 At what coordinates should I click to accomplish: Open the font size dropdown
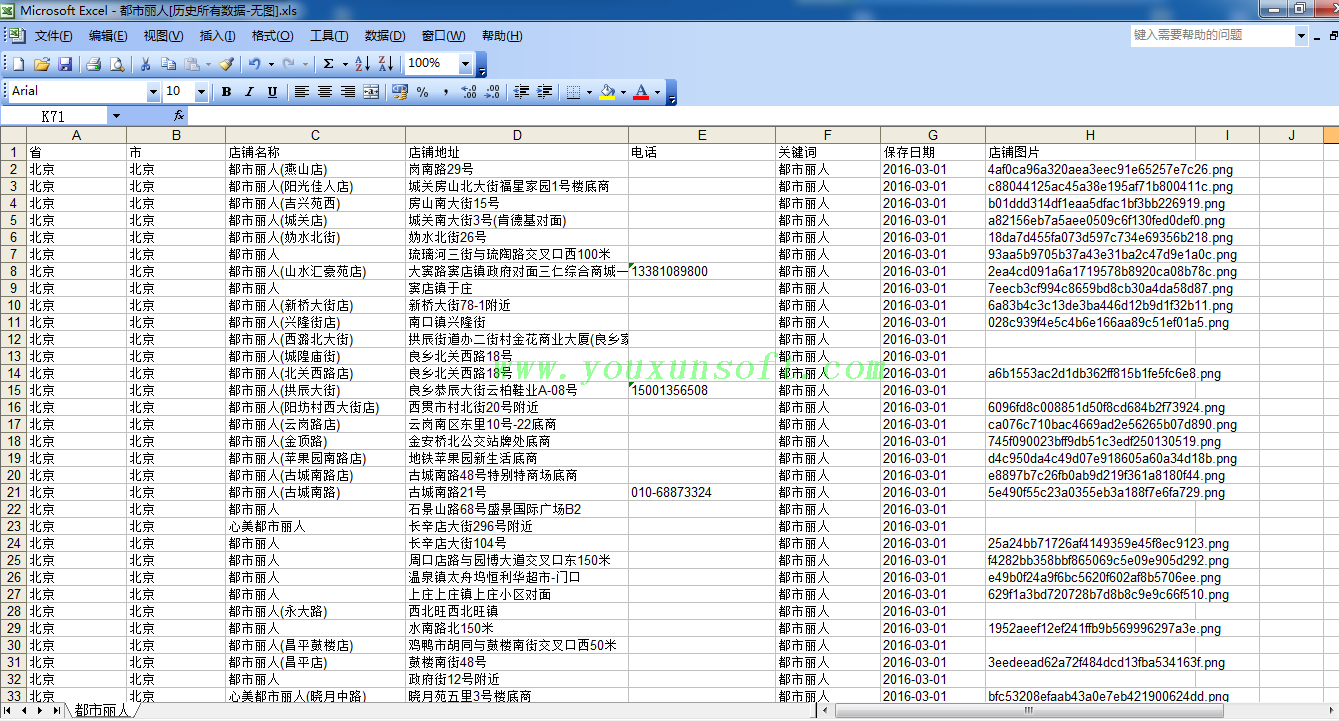tap(201, 92)
